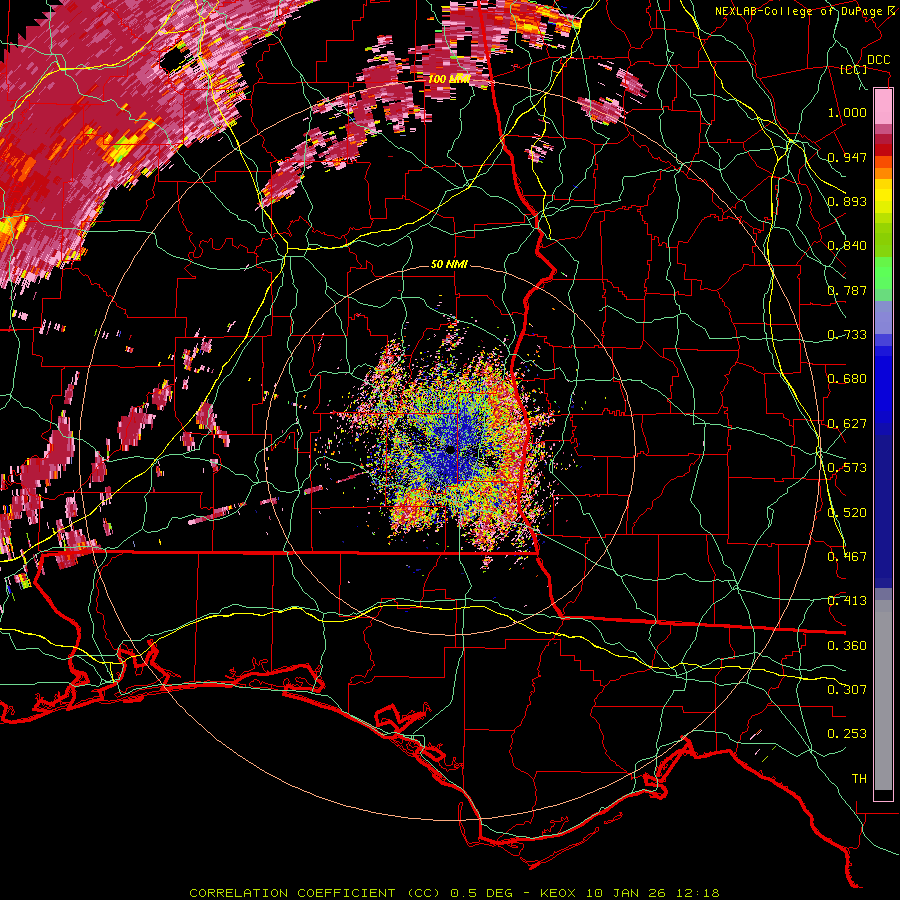Click the 0.947 legend value
900x900 pixels.
[x=847, y=157]
